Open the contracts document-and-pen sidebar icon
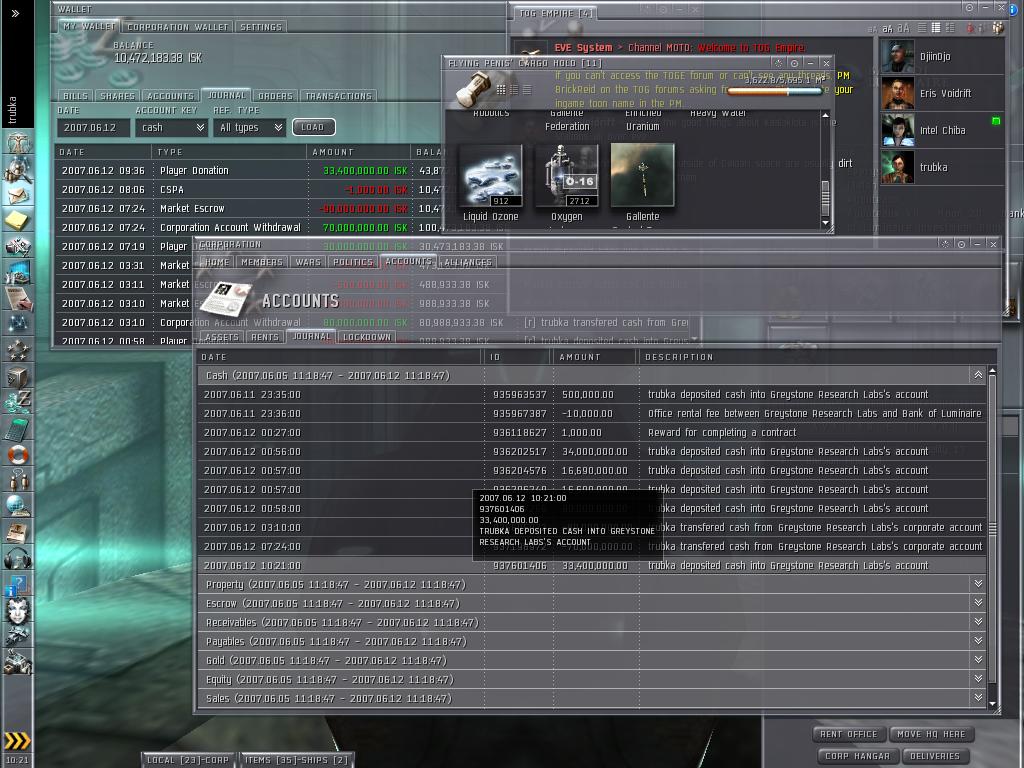Image resolution: width=1024 pixels, height=768 pixels. click(18, 298)
